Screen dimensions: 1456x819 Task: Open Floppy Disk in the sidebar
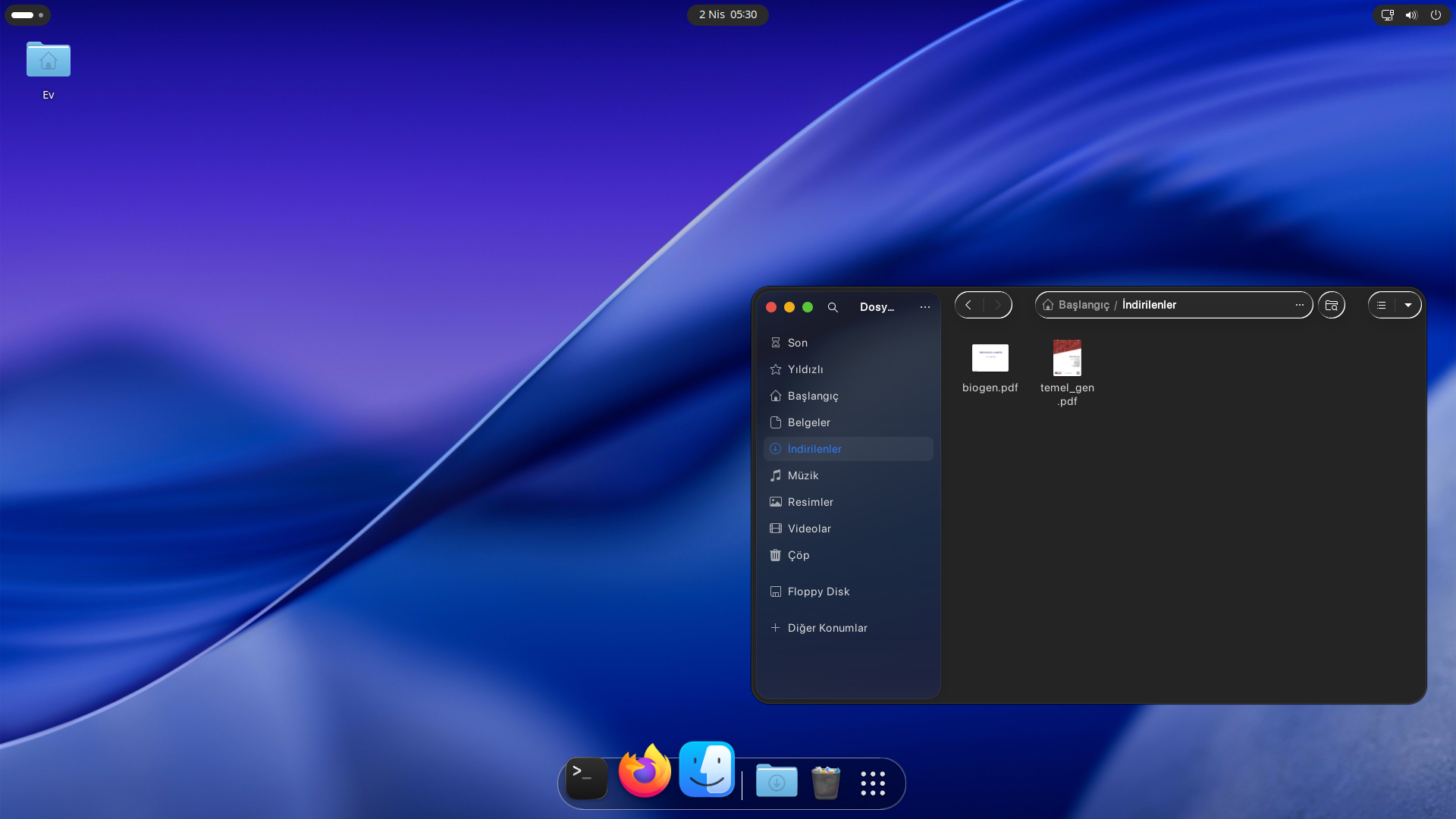click(x=848, y=591)
